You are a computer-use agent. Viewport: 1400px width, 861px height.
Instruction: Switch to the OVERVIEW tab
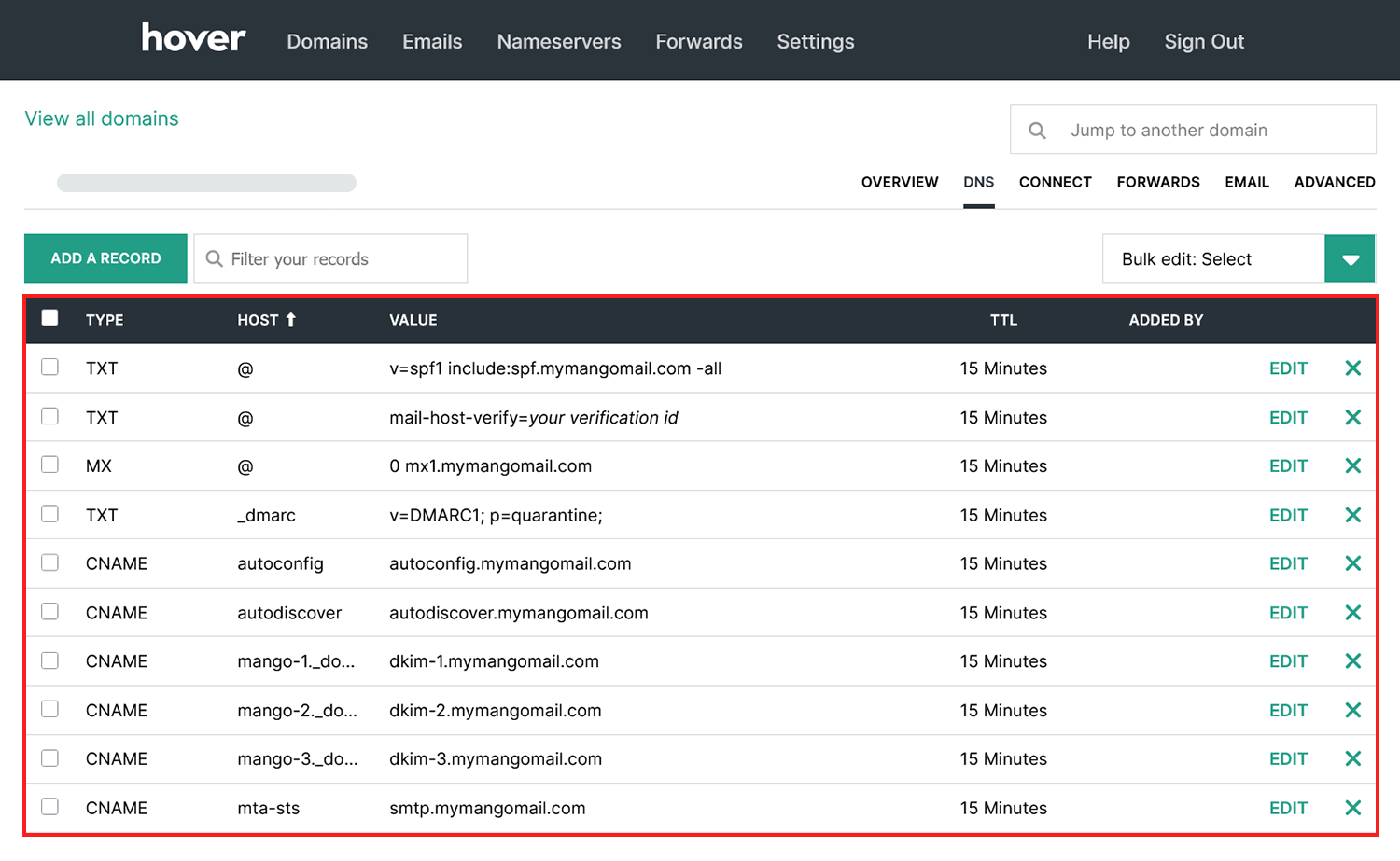900,182
